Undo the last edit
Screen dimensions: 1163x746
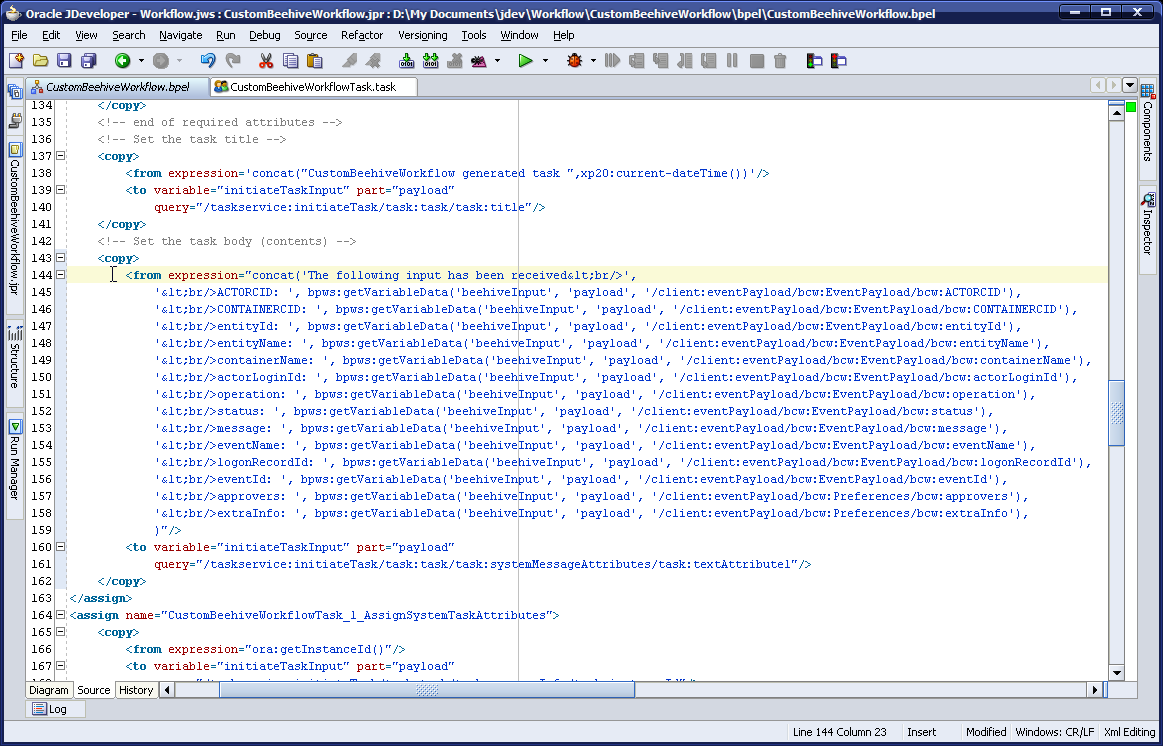[209, 60]
